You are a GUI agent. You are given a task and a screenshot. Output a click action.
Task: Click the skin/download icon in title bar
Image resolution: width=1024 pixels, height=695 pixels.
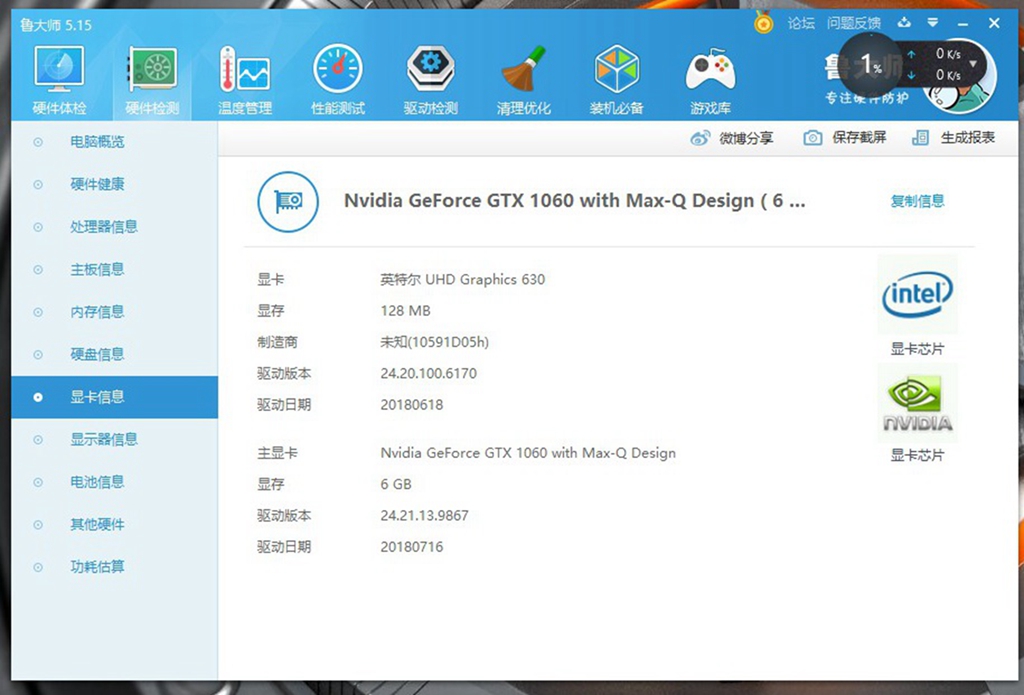(904, 23)
